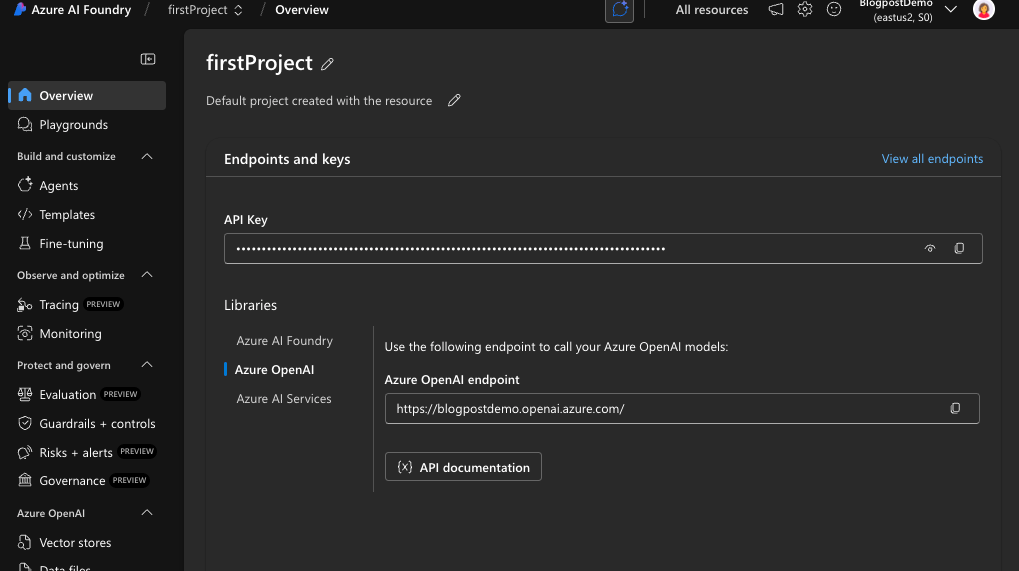The height and width of the screenshot is (571, 1019).
Task: Collapse the left sidebar panel icon
Action: coord(148,59)
